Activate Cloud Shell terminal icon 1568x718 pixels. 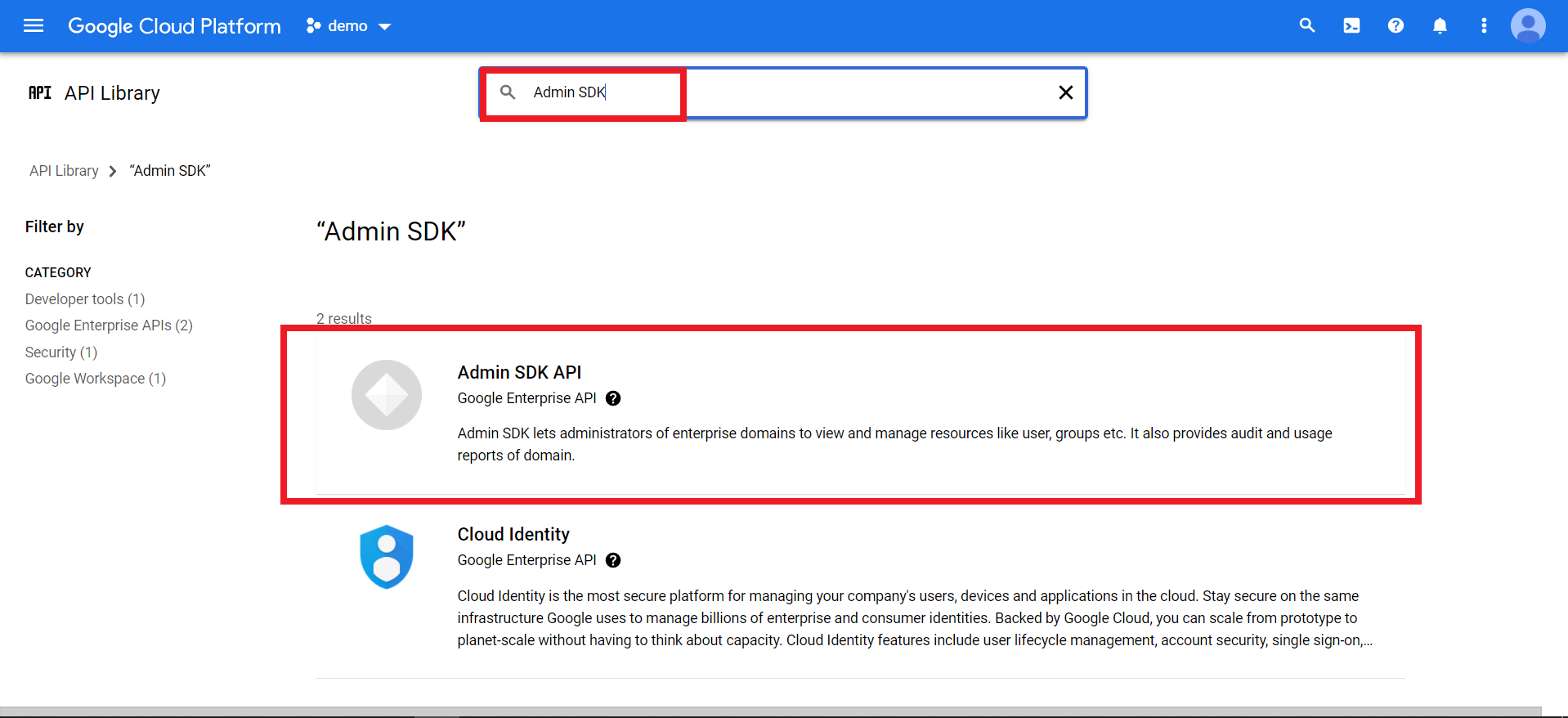(x=1351, y=26)
